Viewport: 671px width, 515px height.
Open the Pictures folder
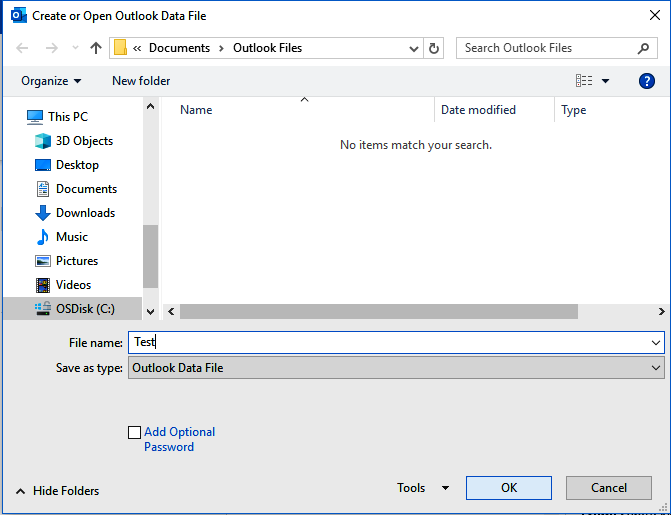tap(66, 261)
